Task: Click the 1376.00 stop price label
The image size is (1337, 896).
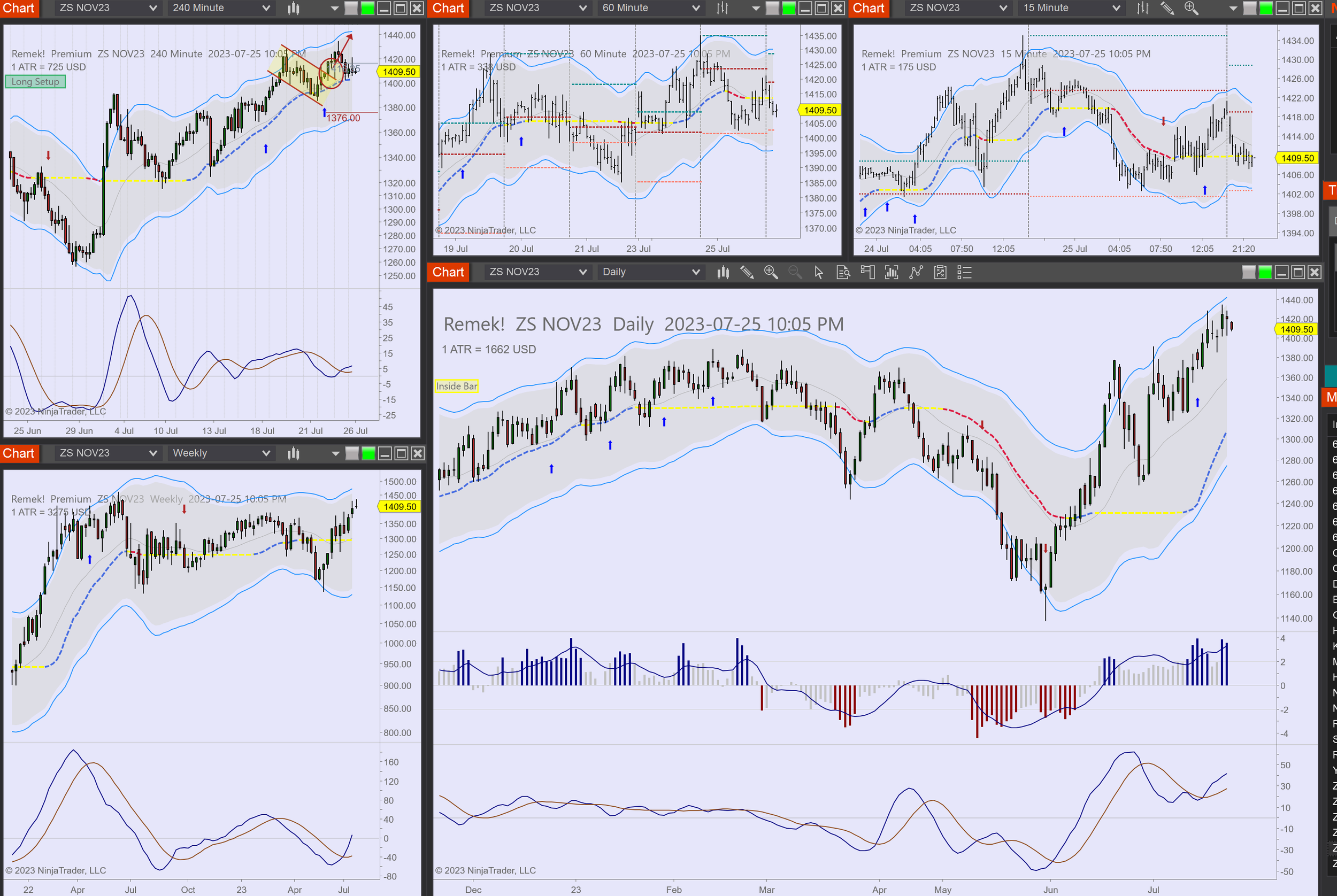Action: tap(343, 118)
